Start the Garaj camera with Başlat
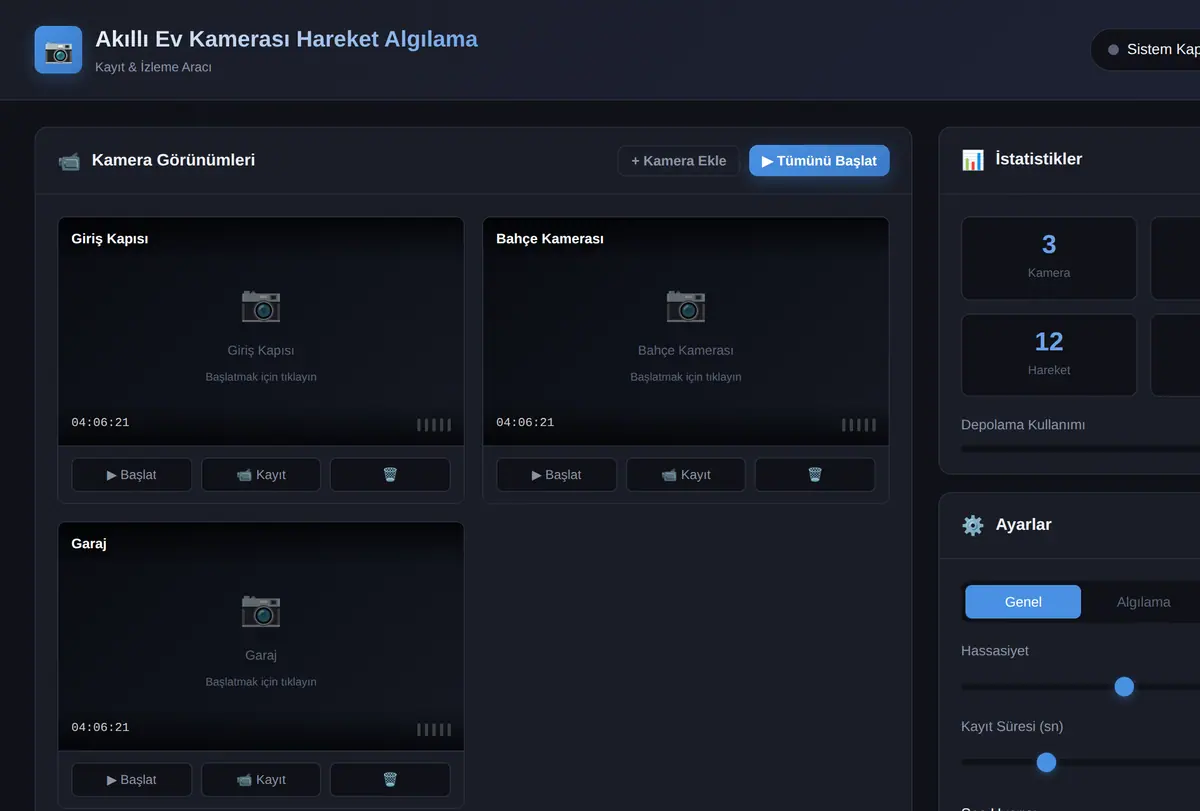 point(132,779)
